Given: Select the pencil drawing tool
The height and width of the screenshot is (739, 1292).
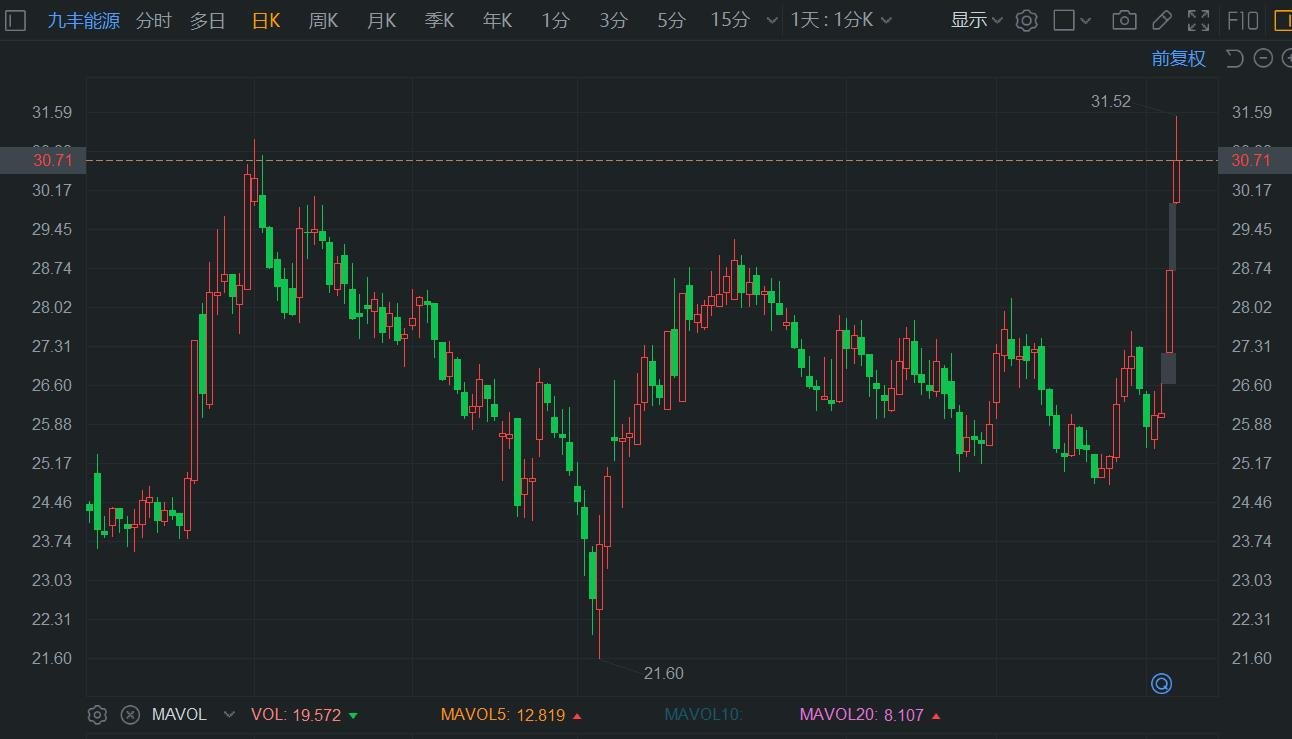Looking at the screenshot, I should pyautogui.click(x=1161, y=20).
